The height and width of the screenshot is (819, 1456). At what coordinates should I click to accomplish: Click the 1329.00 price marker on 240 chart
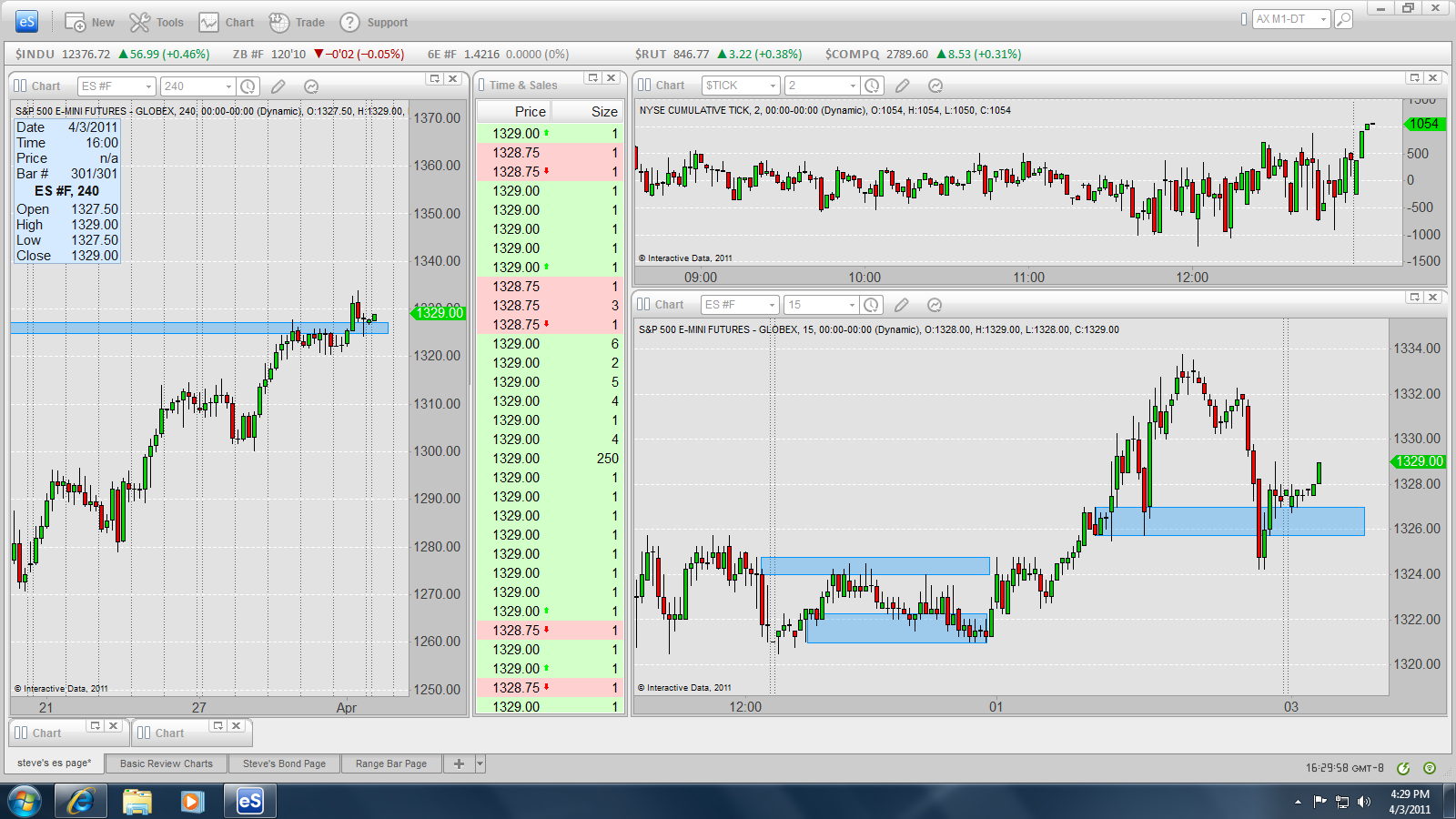tap(439, 312)
